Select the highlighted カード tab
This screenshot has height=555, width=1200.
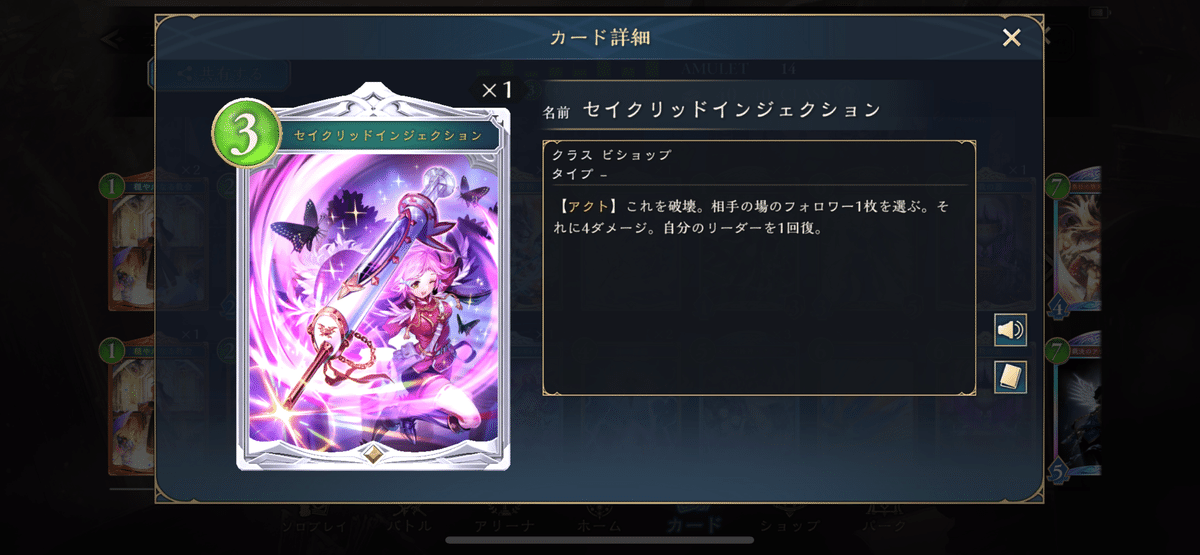click(x=692, y=522)
